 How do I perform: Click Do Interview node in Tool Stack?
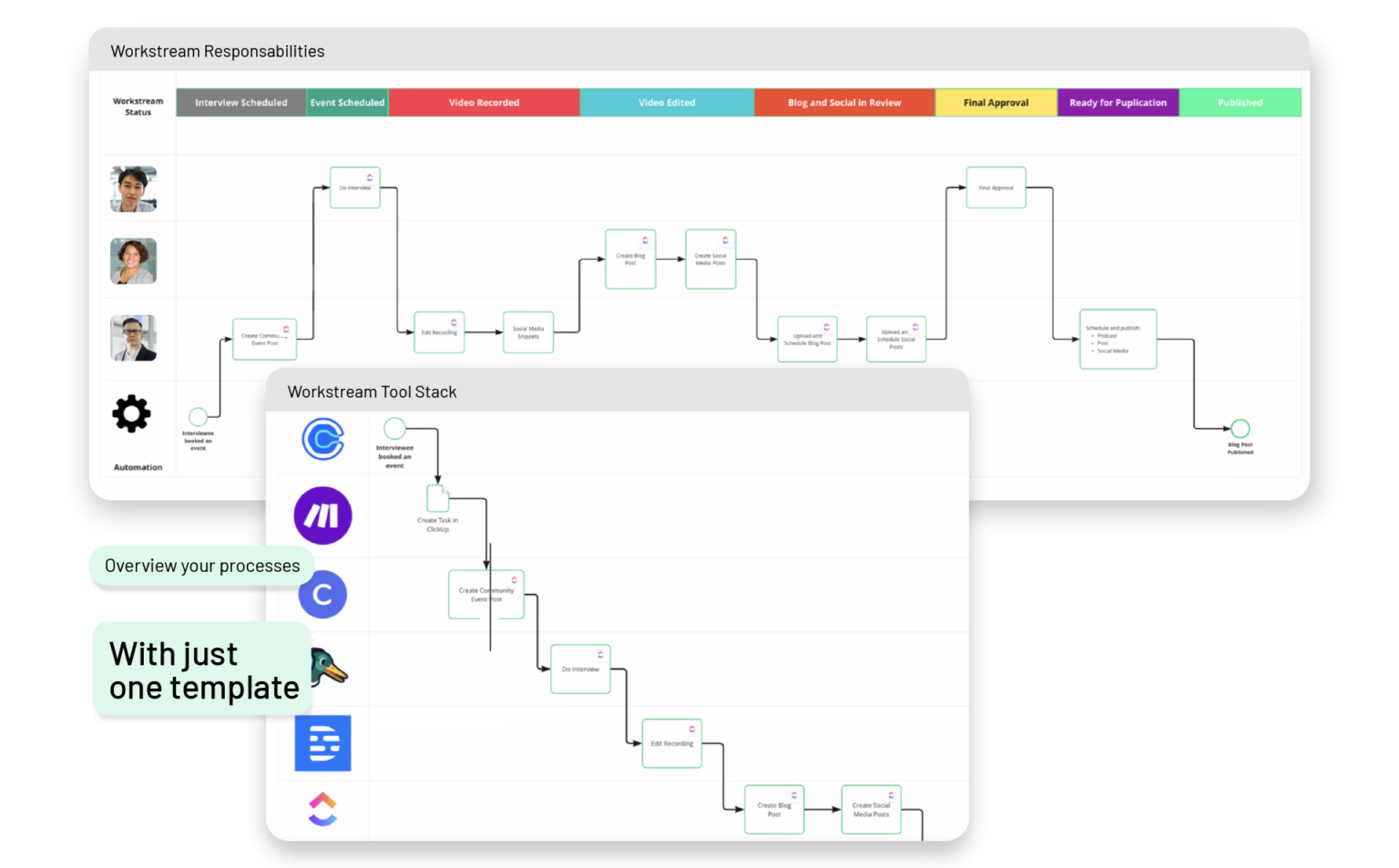coord(580,669)
